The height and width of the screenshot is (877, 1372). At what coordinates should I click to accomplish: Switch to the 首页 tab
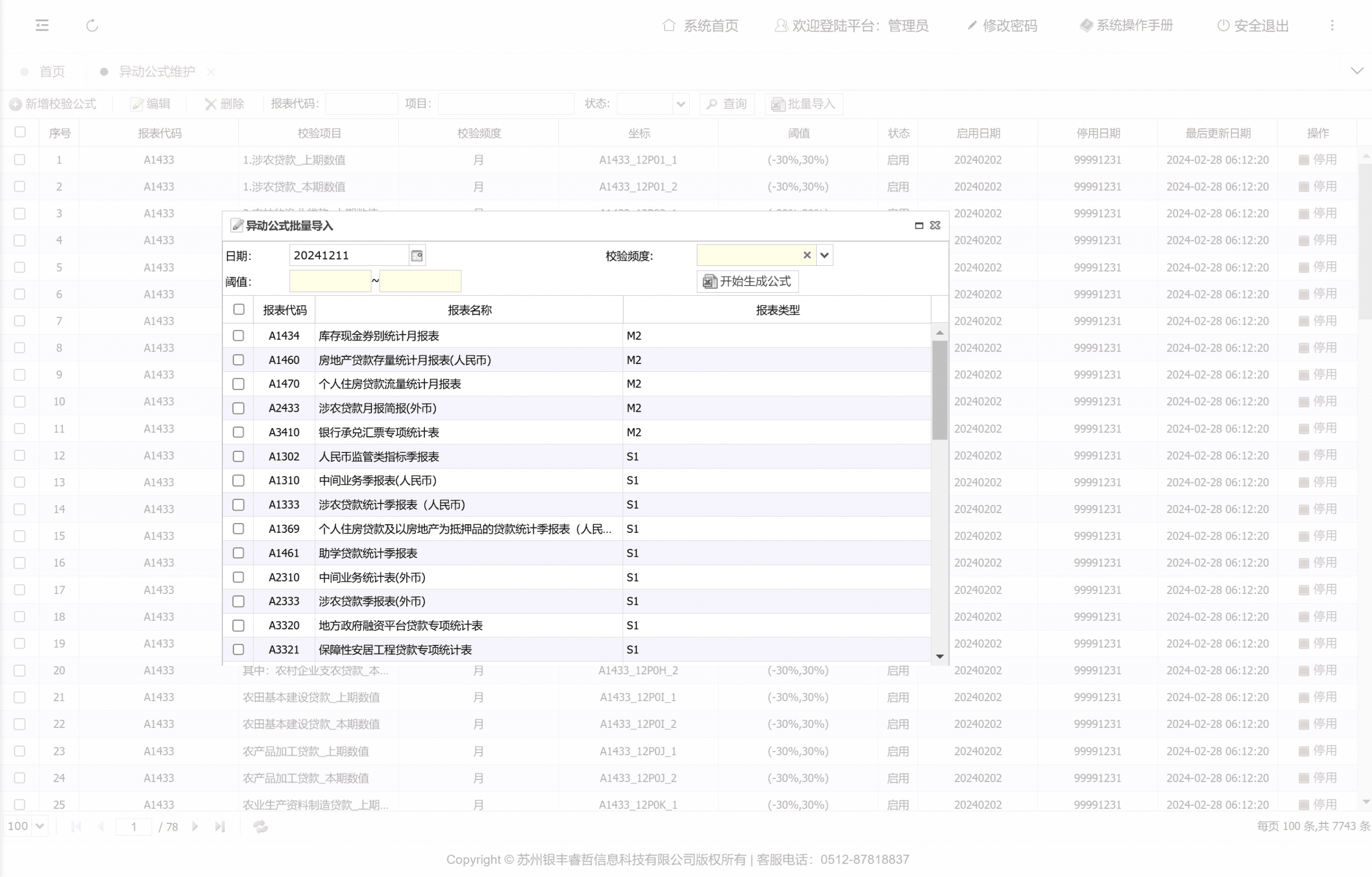click(x=51, y=72)
